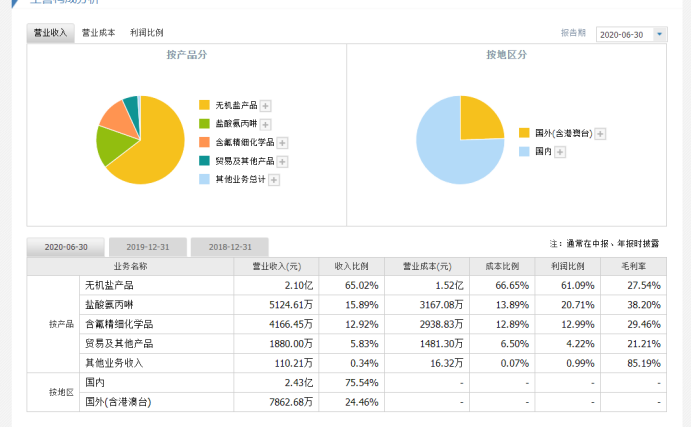Screen dimensions: 692x428
Task: Click the yellow overseas slice of region pie
Action: point(478,118)
